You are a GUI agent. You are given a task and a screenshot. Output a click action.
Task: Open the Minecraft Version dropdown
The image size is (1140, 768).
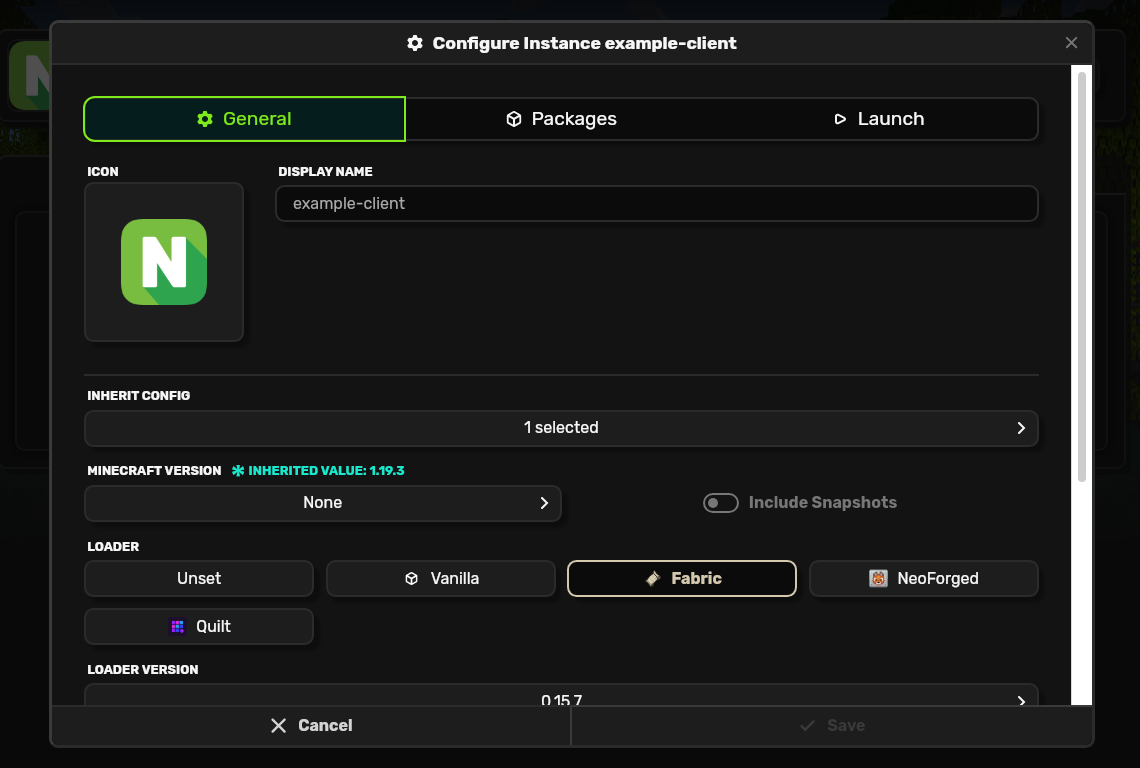pyautogui.click(x=322, y=503)
